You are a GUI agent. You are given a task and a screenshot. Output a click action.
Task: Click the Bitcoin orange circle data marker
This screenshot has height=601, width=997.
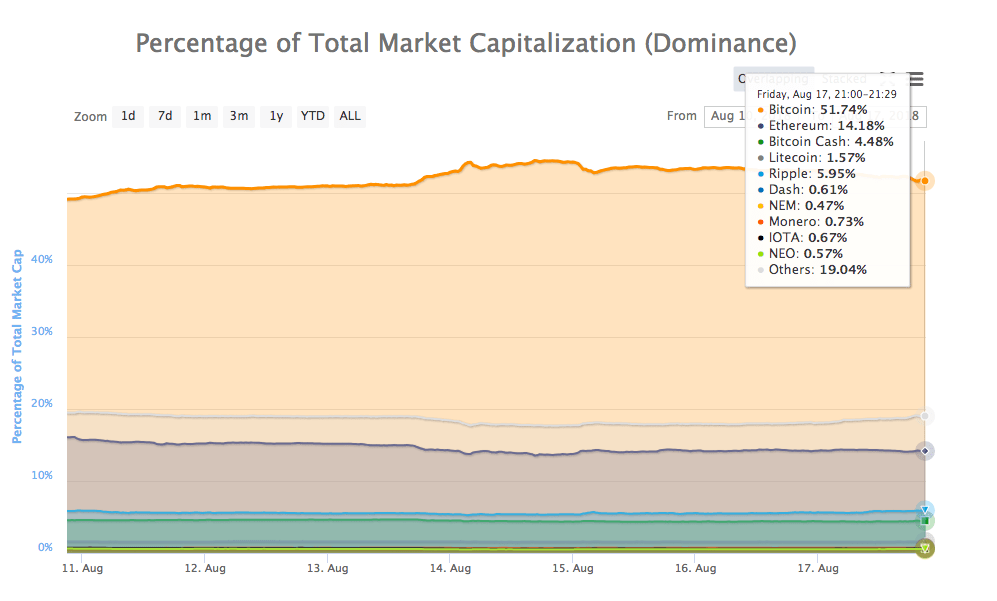click(926, 181)
